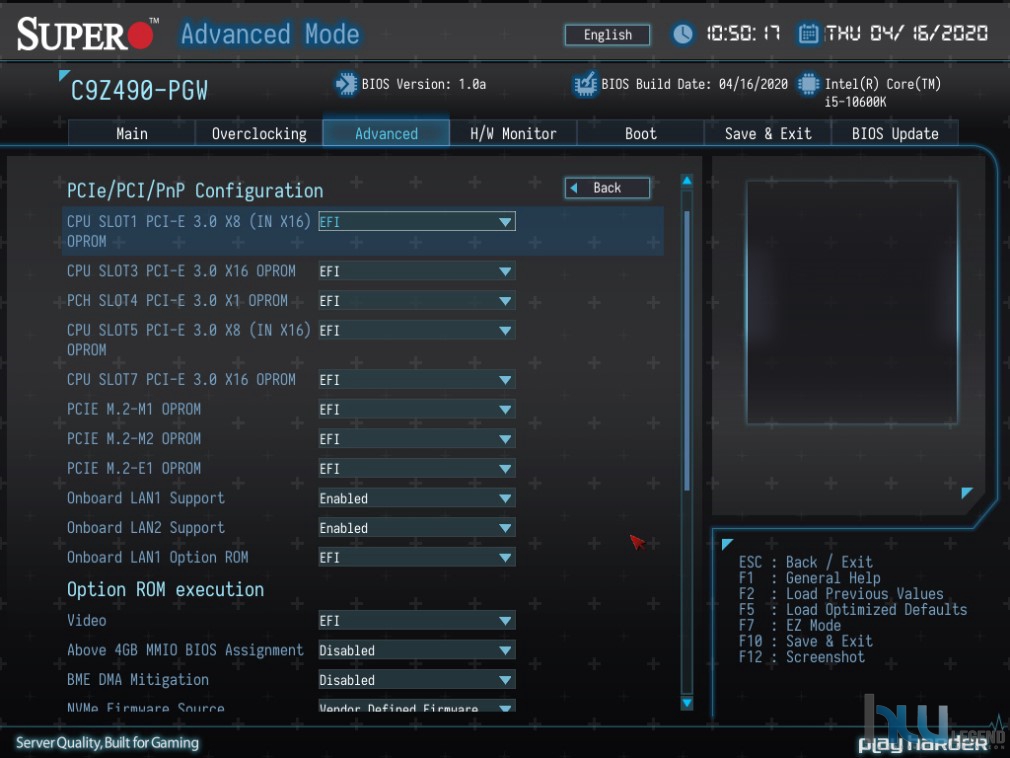Click the clock icon in the header
The height and width of the screenshot is (758, 1010).
(x=683, y=33)
